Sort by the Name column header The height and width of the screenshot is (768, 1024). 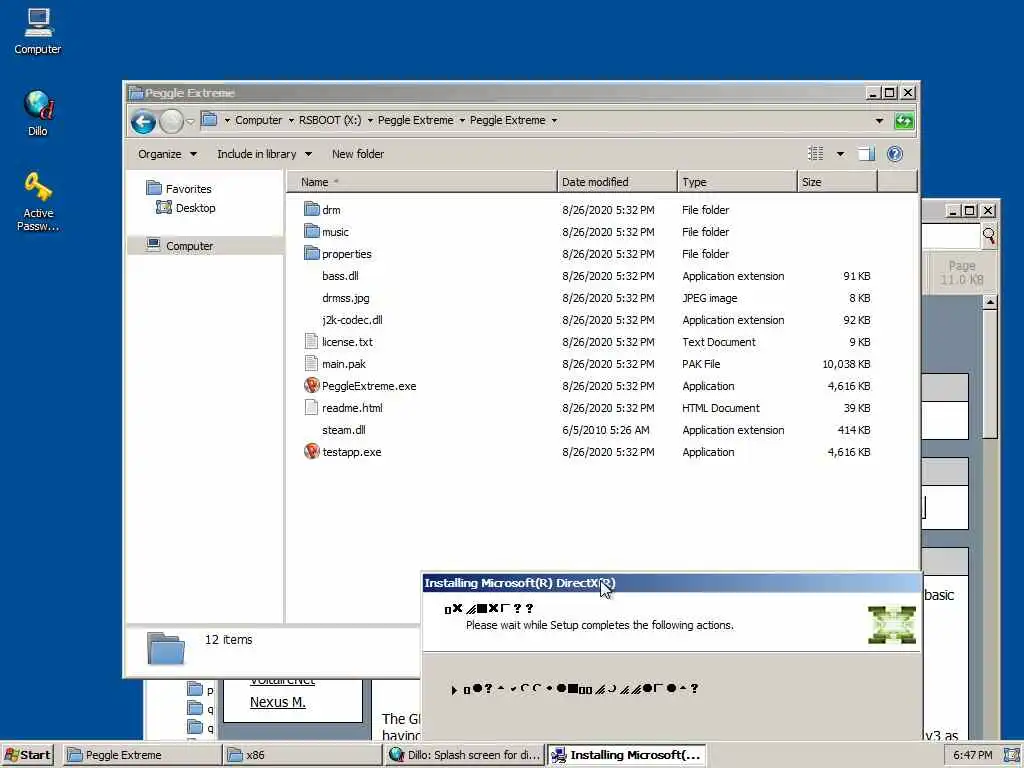(x=422, y=182)
